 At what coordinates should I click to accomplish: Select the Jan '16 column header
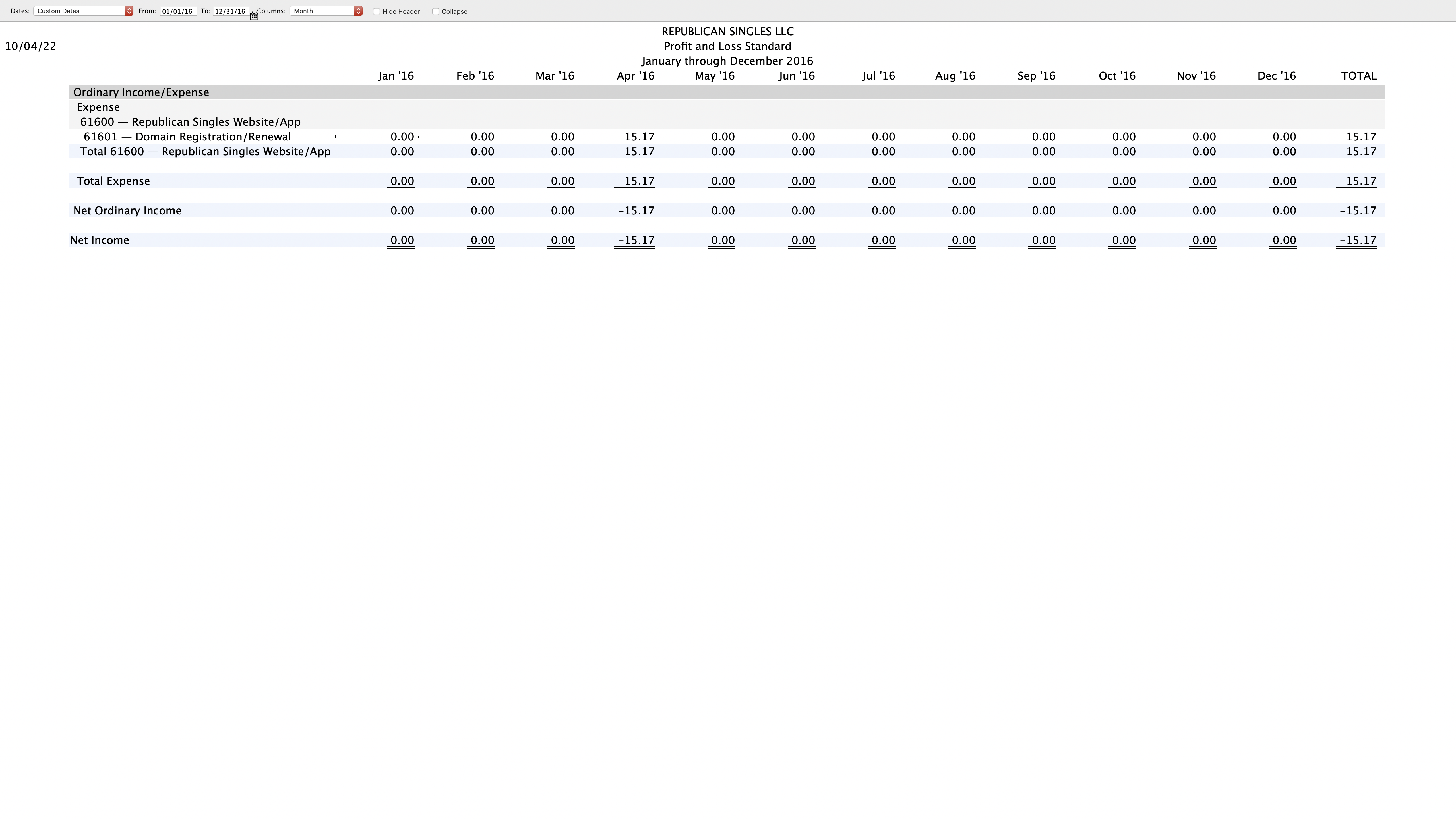(x=396, y=76)
